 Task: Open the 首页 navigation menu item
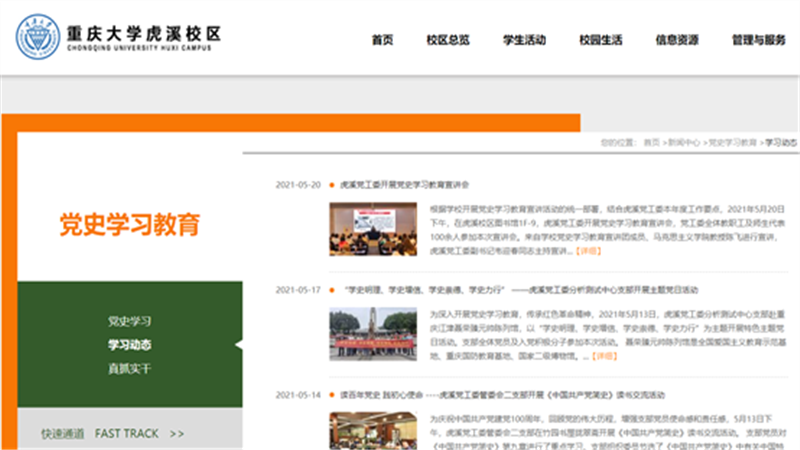tap(382, 40)
